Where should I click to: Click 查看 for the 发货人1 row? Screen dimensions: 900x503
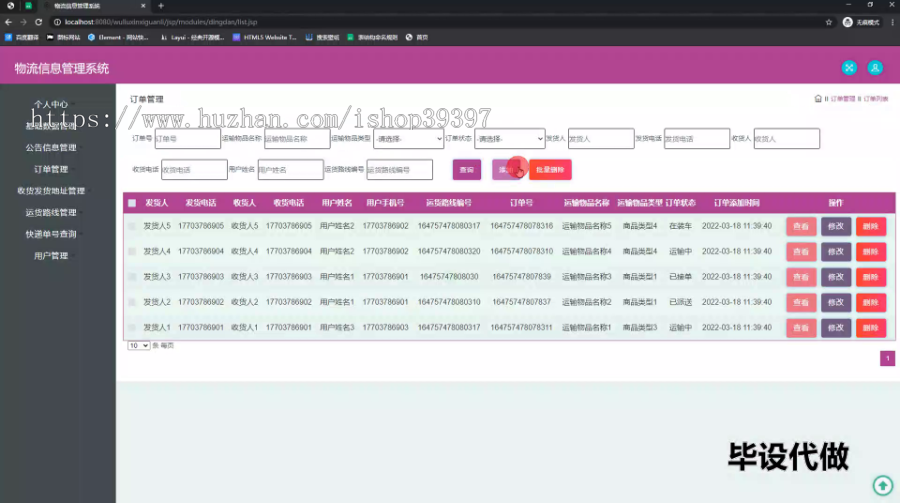[801, 327]
